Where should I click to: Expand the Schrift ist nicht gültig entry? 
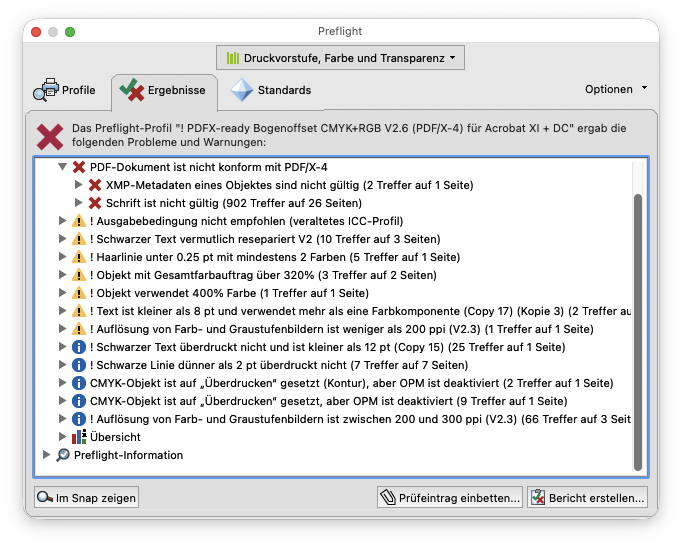tap(78, 203)
